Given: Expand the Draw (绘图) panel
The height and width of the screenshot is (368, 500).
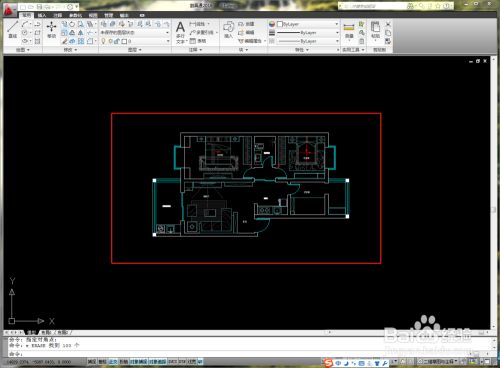Looking at the screenshot, I should [23, 50].
